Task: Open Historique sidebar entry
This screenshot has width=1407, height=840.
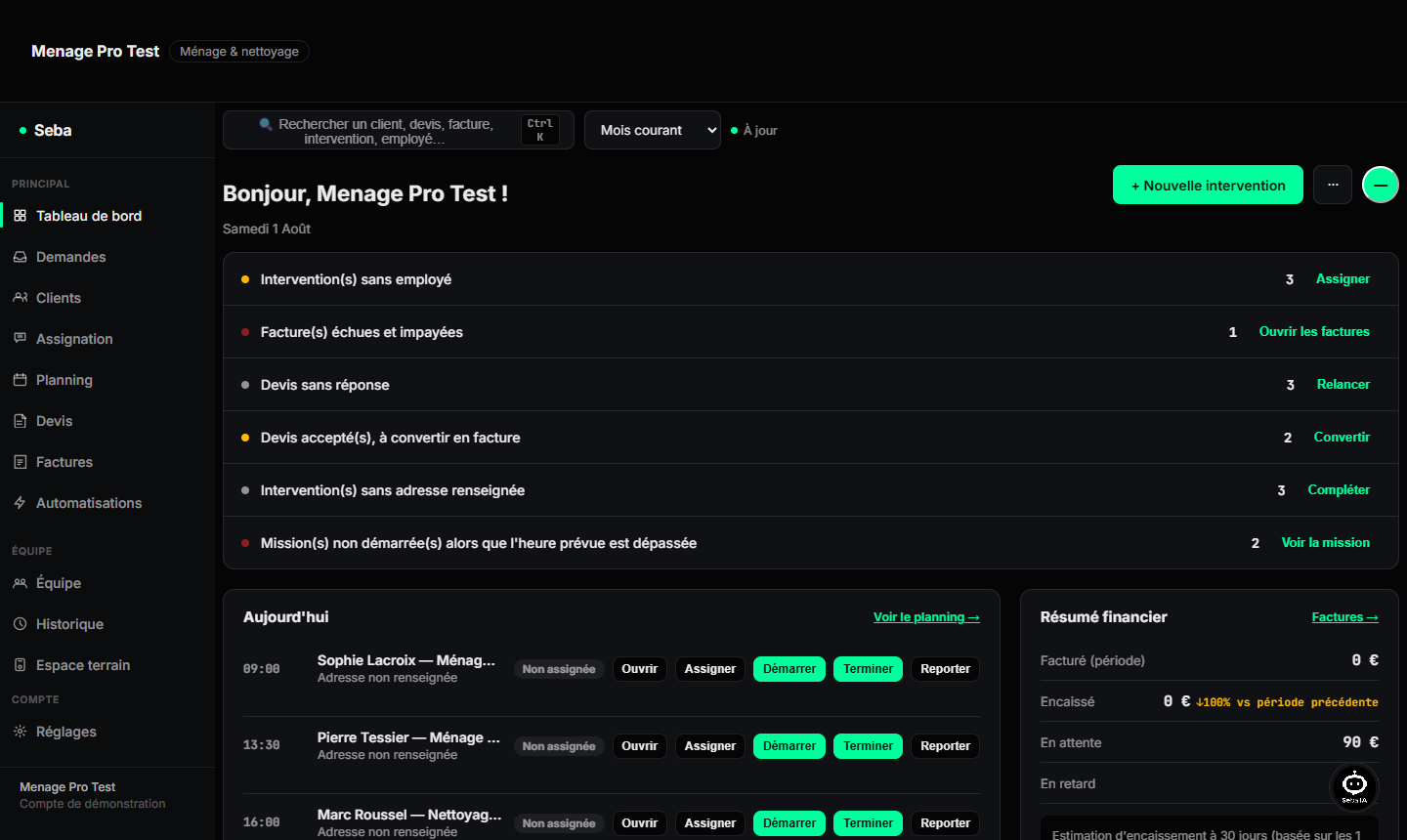Action: click(x=107, y=624)
